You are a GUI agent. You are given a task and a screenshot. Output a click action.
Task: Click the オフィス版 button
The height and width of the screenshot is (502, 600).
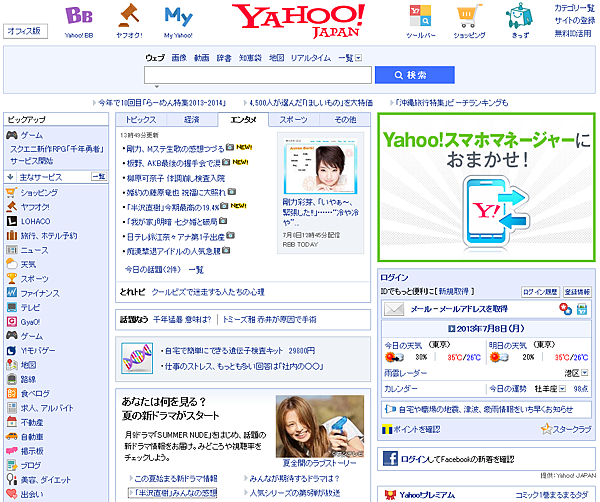pyautogui.click(x=25, y=31)
